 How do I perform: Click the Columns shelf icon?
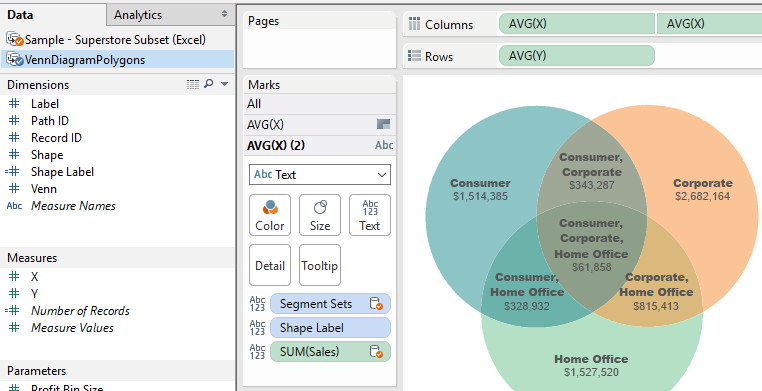[x=415, y=24]
